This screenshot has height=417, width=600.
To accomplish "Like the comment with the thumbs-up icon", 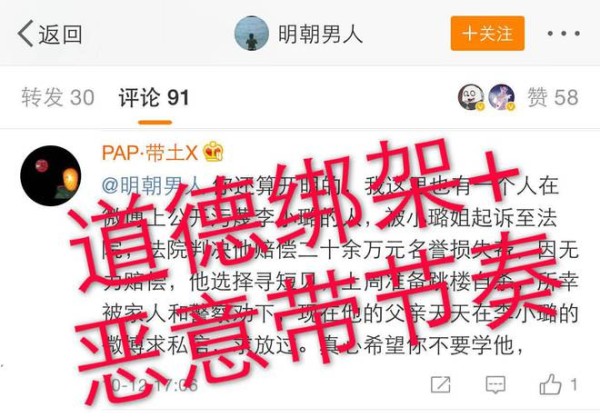I will [550, 384].
